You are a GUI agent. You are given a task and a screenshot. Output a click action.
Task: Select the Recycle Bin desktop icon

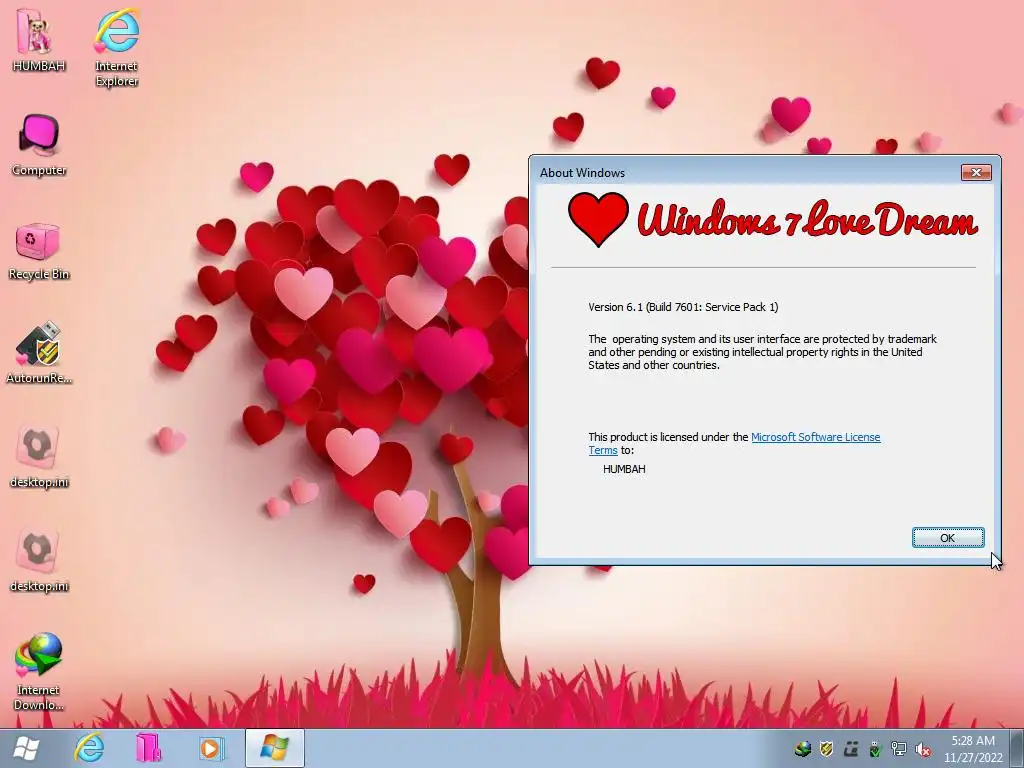[x=39, y=251]
